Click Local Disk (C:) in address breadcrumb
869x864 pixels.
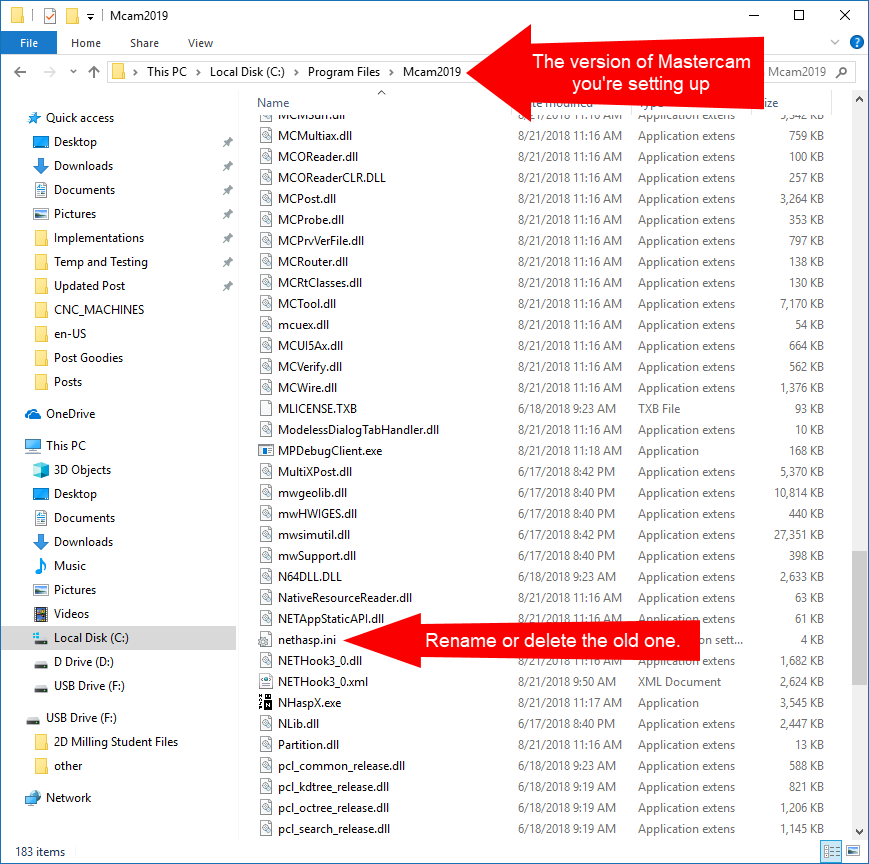[x=247, y=72]
